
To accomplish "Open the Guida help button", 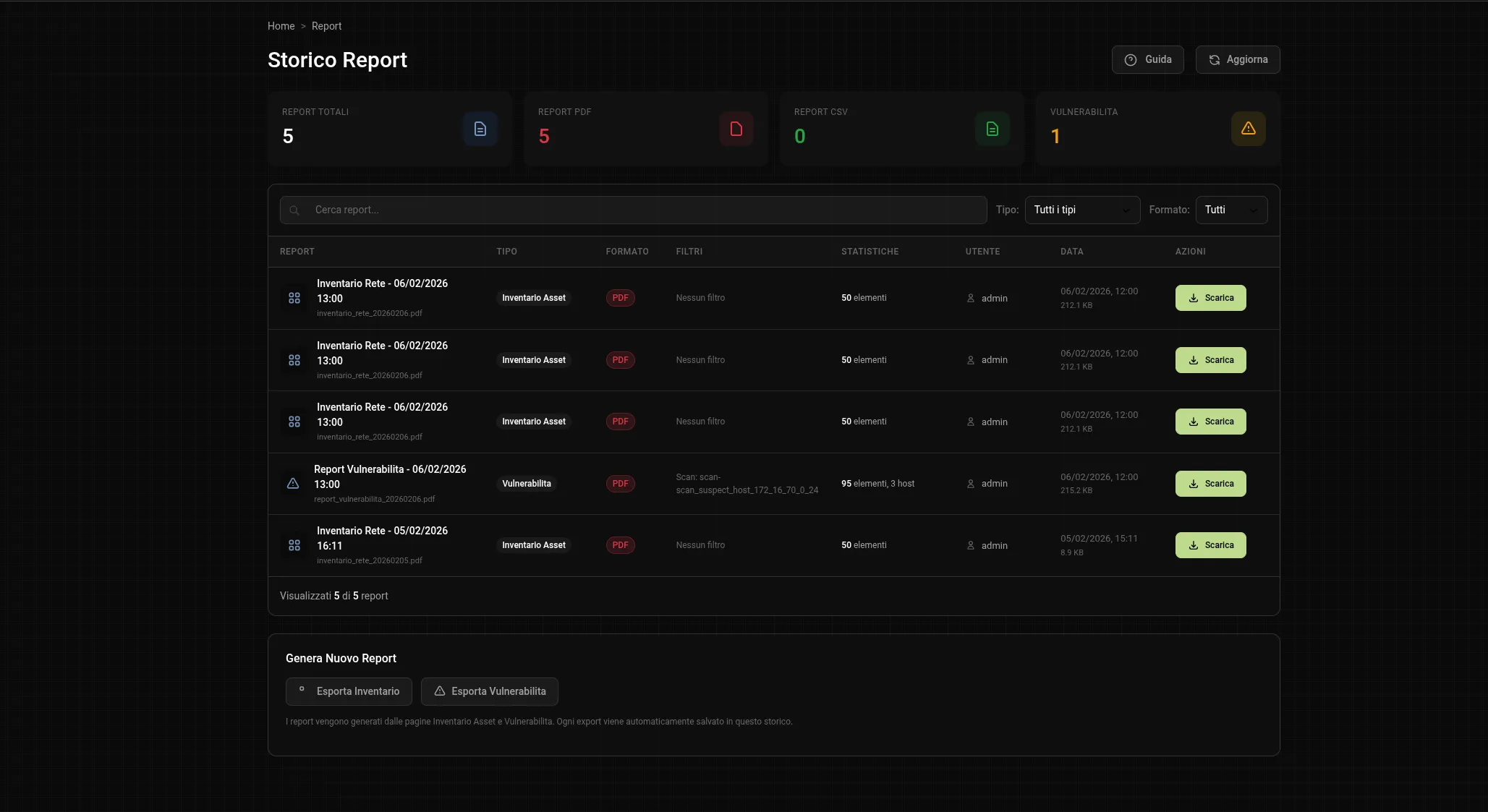I will (1147, 59).
